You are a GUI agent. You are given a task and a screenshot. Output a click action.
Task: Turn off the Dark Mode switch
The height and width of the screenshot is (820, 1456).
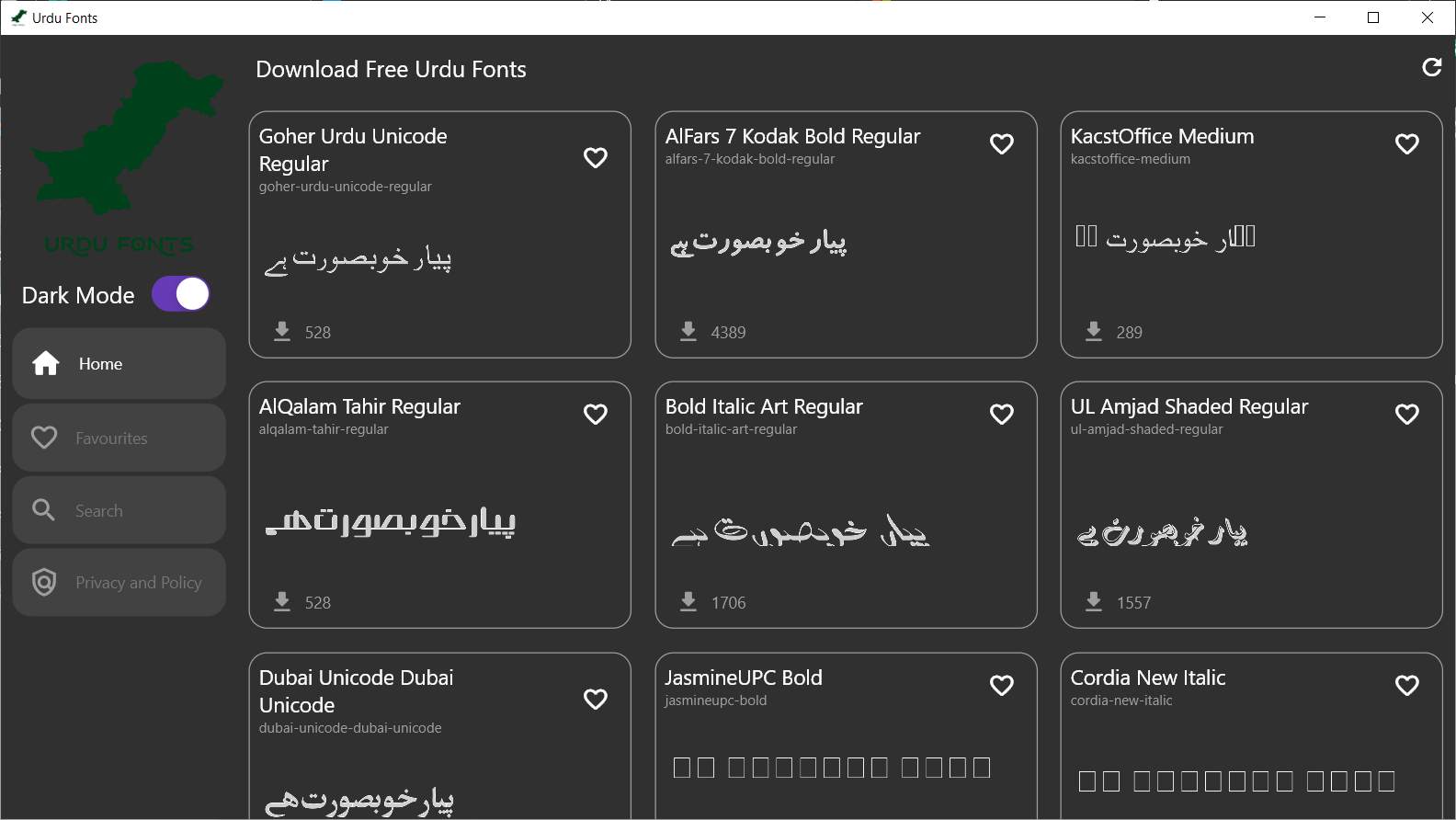pyautogui.click(x=181, y=294)
